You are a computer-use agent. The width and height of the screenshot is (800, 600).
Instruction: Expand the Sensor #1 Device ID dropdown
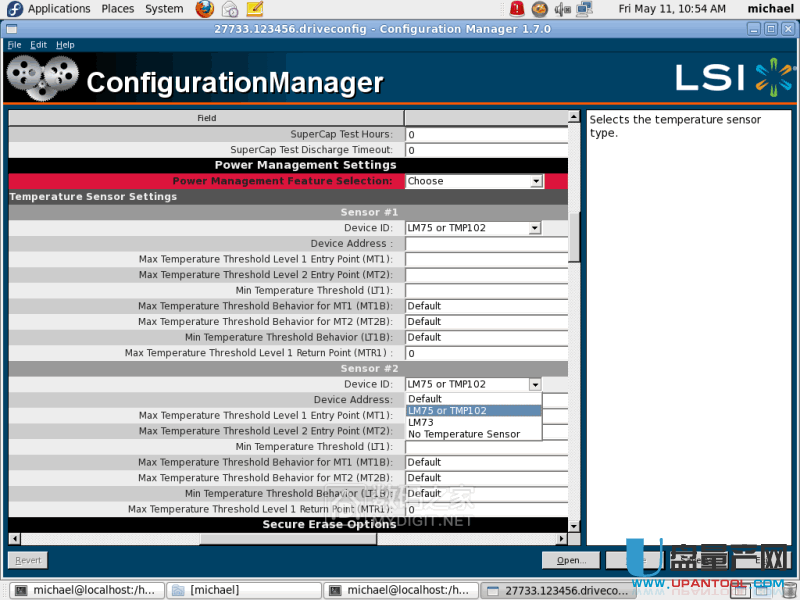(535, 228)
